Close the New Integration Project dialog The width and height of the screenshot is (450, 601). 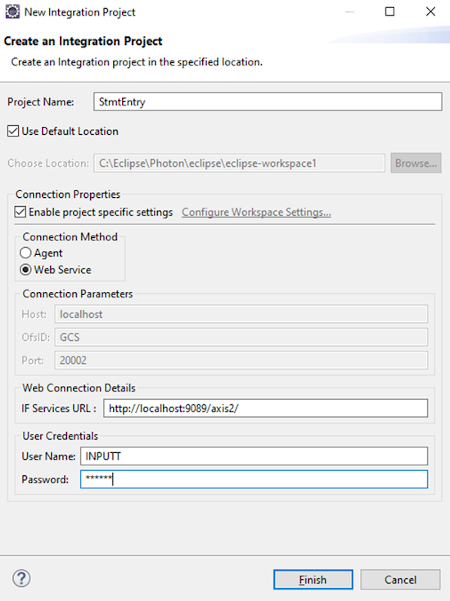click(430, 11)
